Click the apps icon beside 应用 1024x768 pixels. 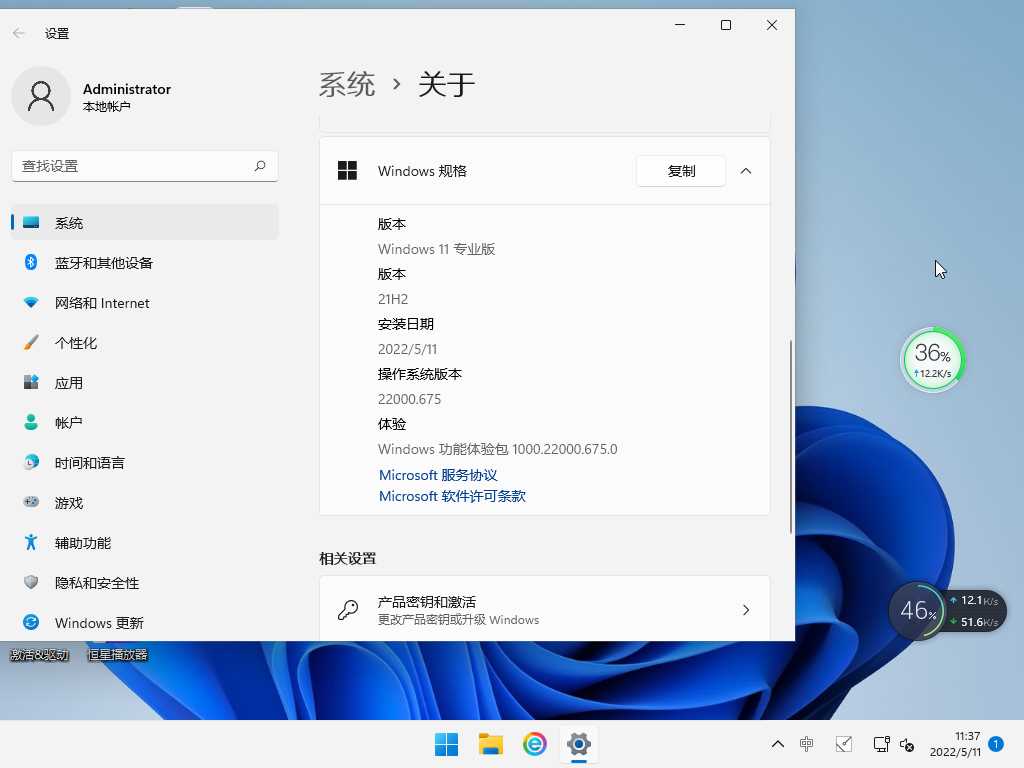click(x=31, y=382)
